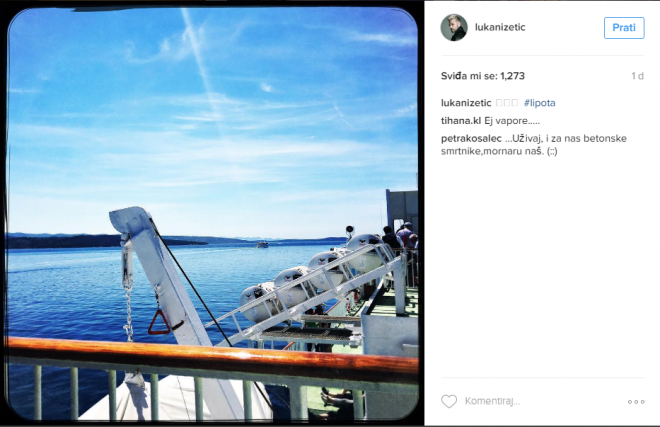Visit commenter tihana.kl's profile

tap(460, 121)
